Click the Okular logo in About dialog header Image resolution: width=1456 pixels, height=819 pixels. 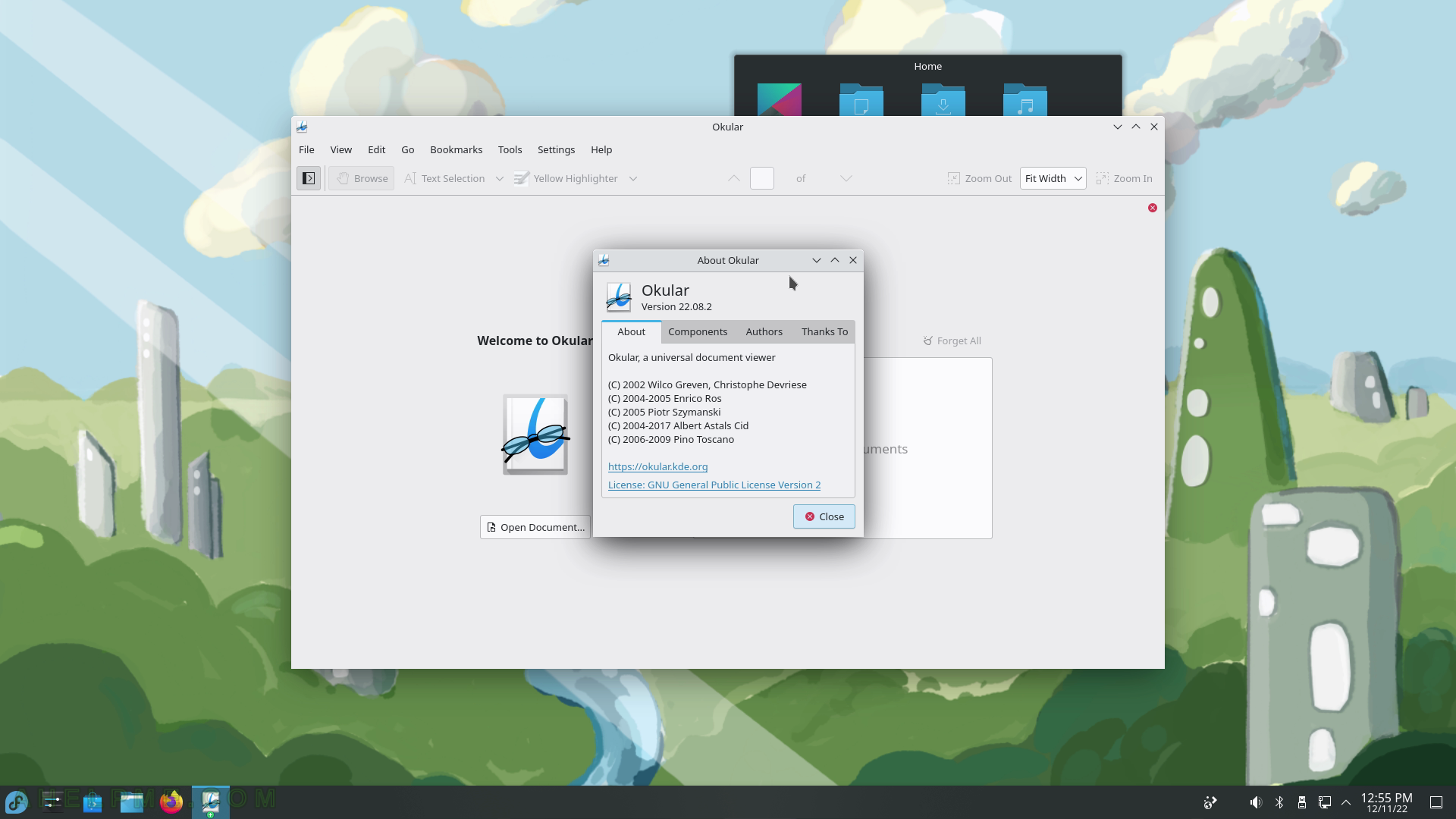coord(618,297)
